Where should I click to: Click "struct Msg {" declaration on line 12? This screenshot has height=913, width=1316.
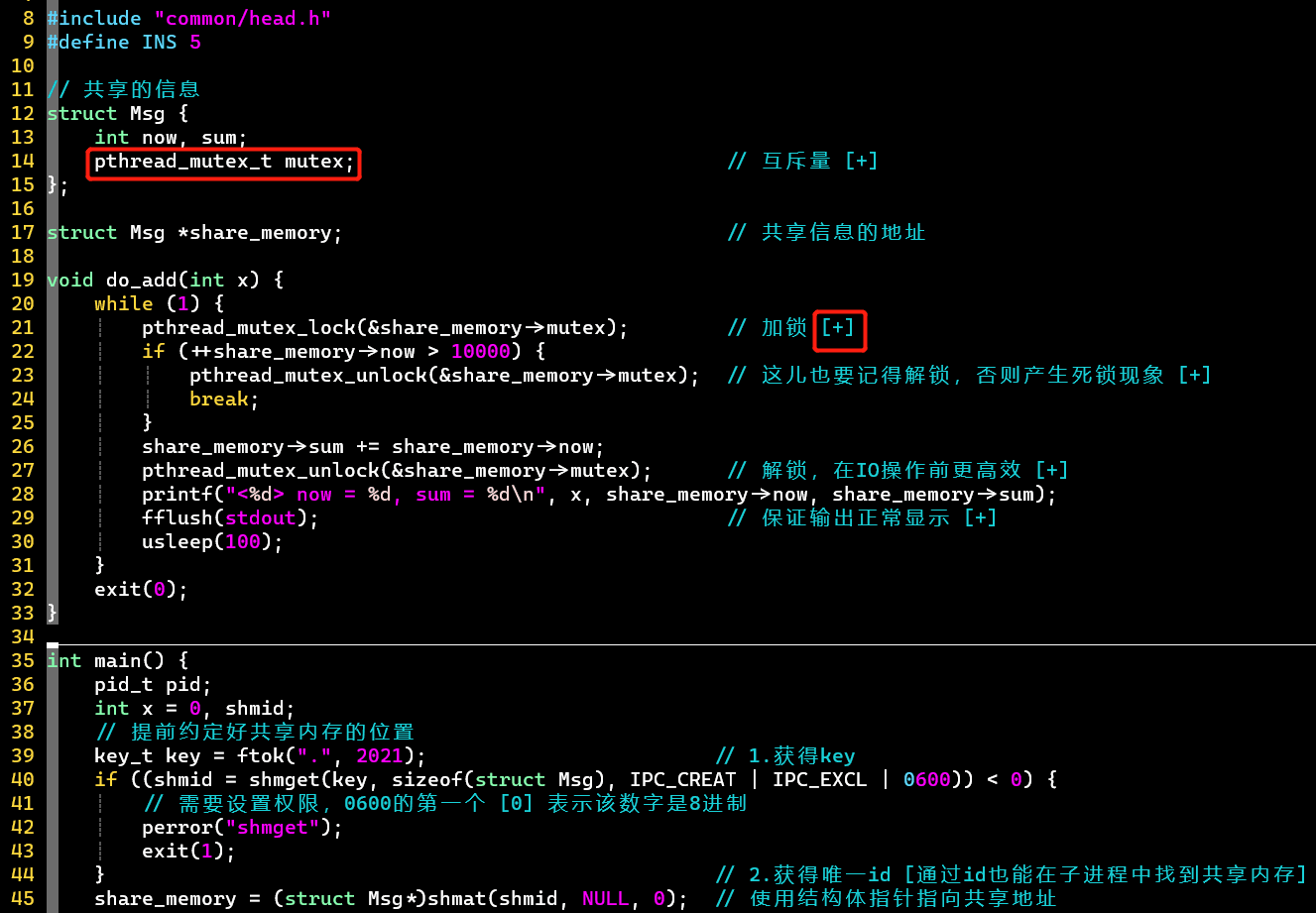tap(118, 113)
